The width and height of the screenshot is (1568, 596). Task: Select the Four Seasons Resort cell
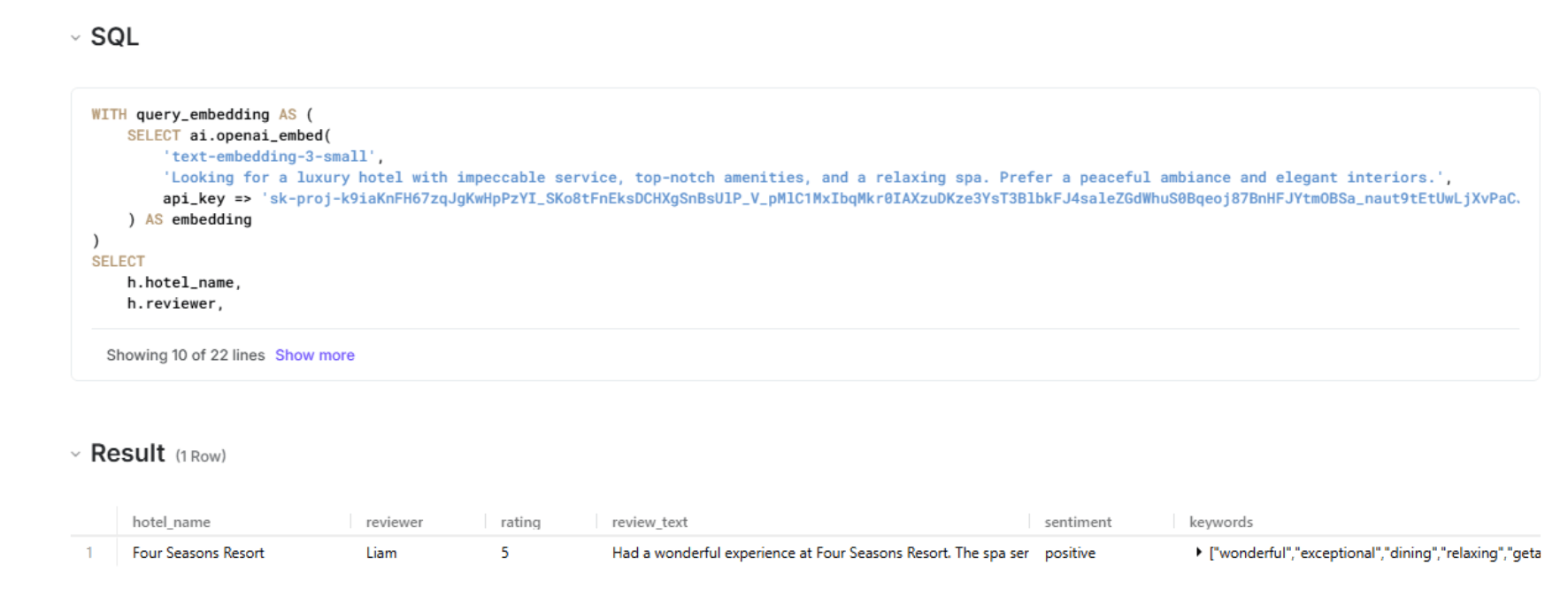198,554
